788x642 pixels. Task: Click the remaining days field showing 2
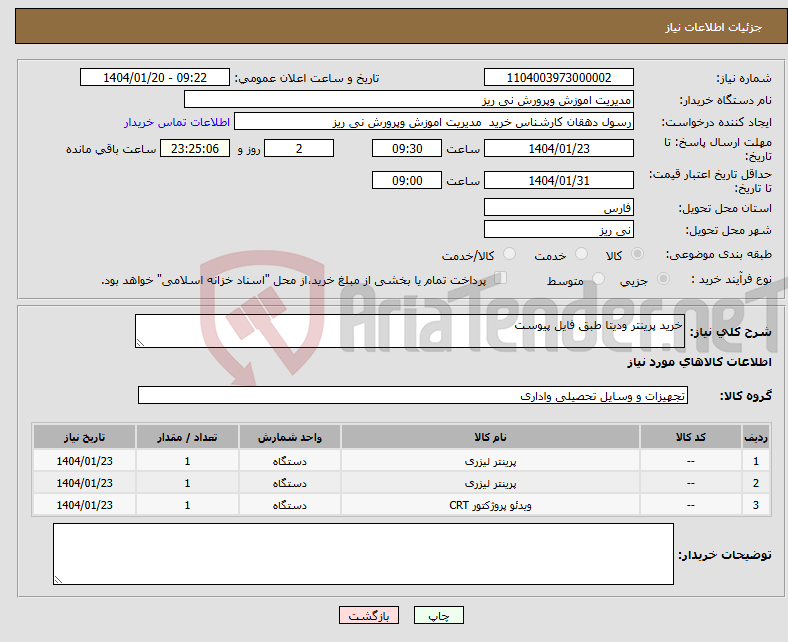point(299,148)
